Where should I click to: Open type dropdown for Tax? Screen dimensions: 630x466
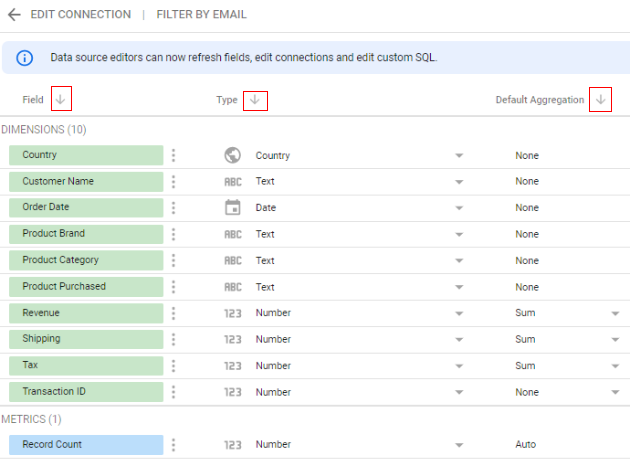(459, 366)
